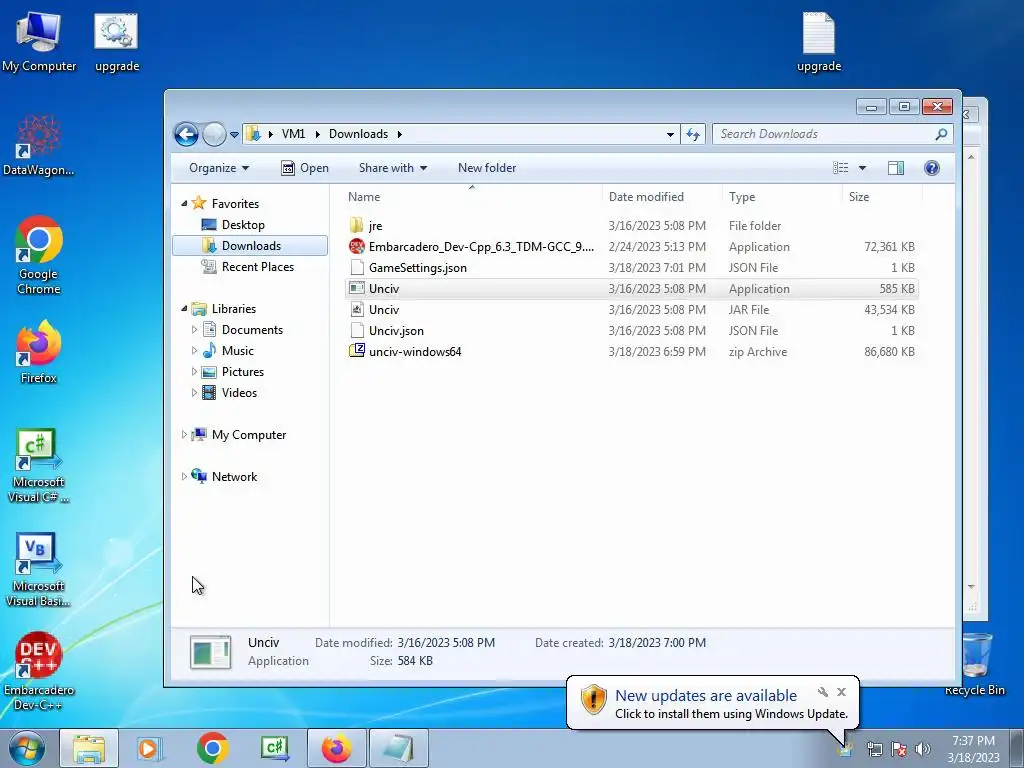Sort files by Date modified column
The image size is (1024, 768).
pyautogui.click(x=662, y=197)
